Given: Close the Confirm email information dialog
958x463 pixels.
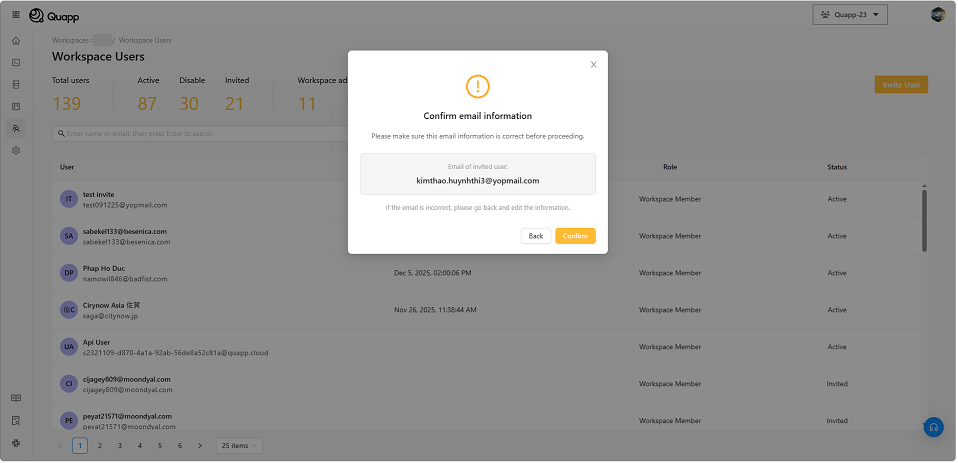Looking at the screenshot, I should click(x=593, y=65).
